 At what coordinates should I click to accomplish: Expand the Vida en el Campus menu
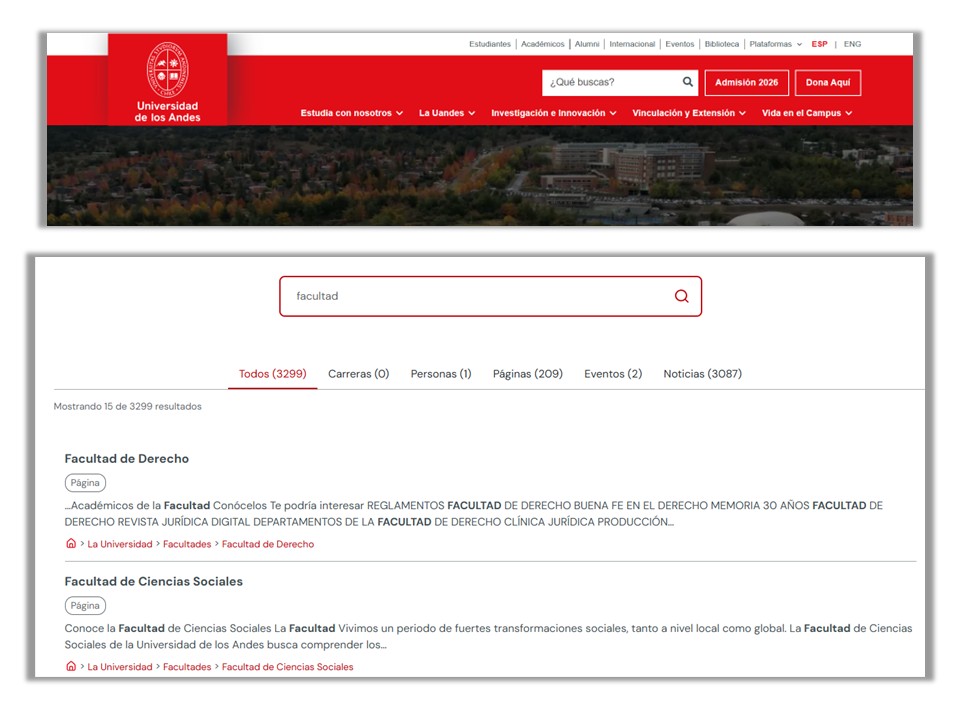pos(806,113)
